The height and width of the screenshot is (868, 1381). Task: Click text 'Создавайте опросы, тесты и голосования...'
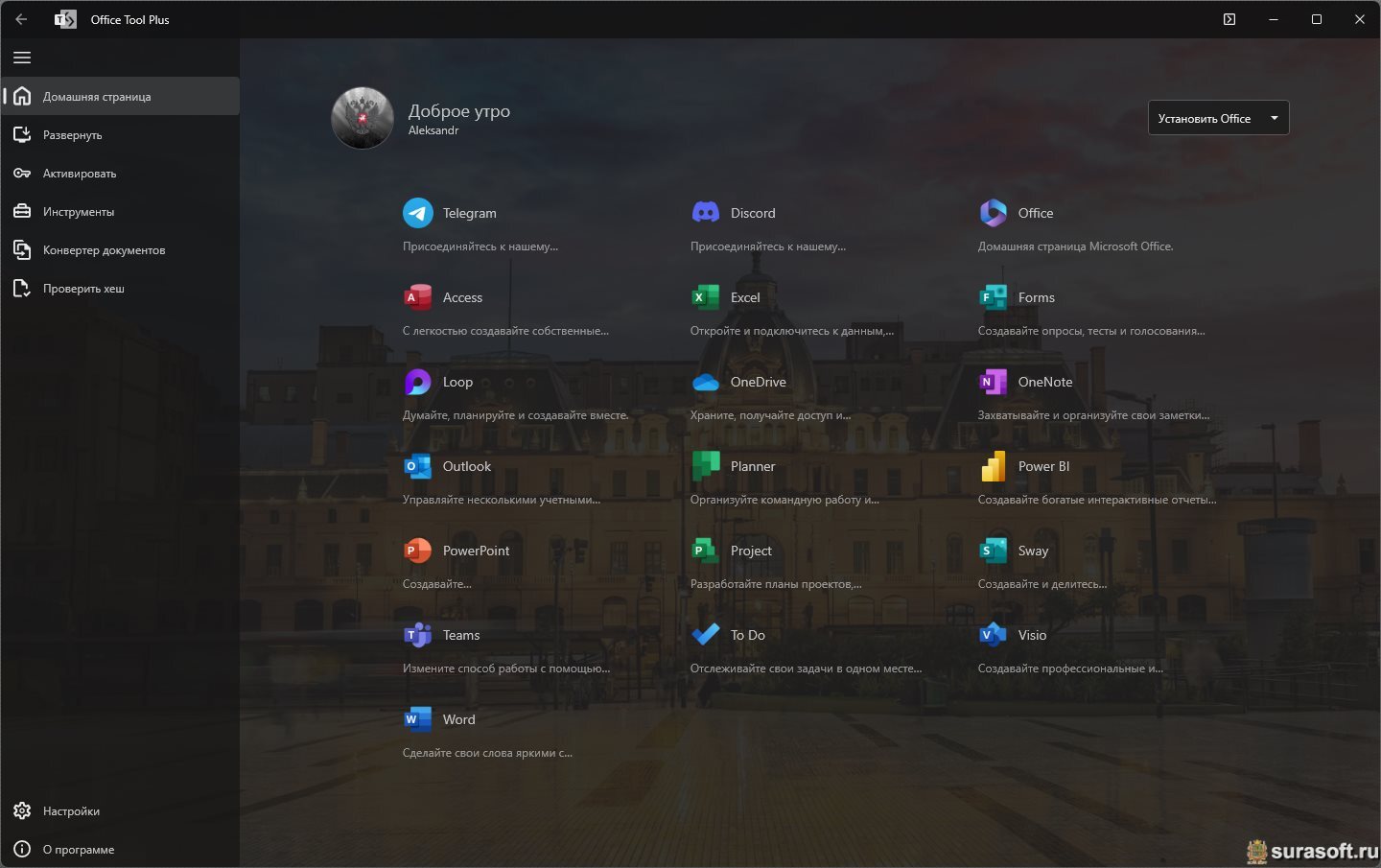pos(1091,331)
